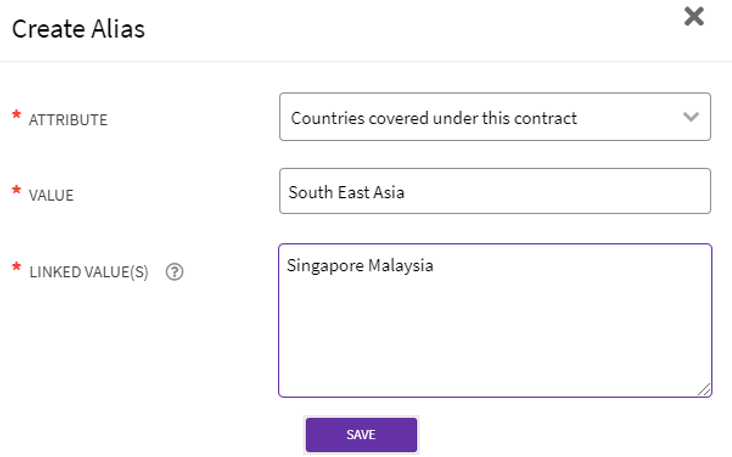Click the required asterisk beside LINKED VALUE(S)
This screenshot has width=732, height=457.
click(x=15, y=269)
